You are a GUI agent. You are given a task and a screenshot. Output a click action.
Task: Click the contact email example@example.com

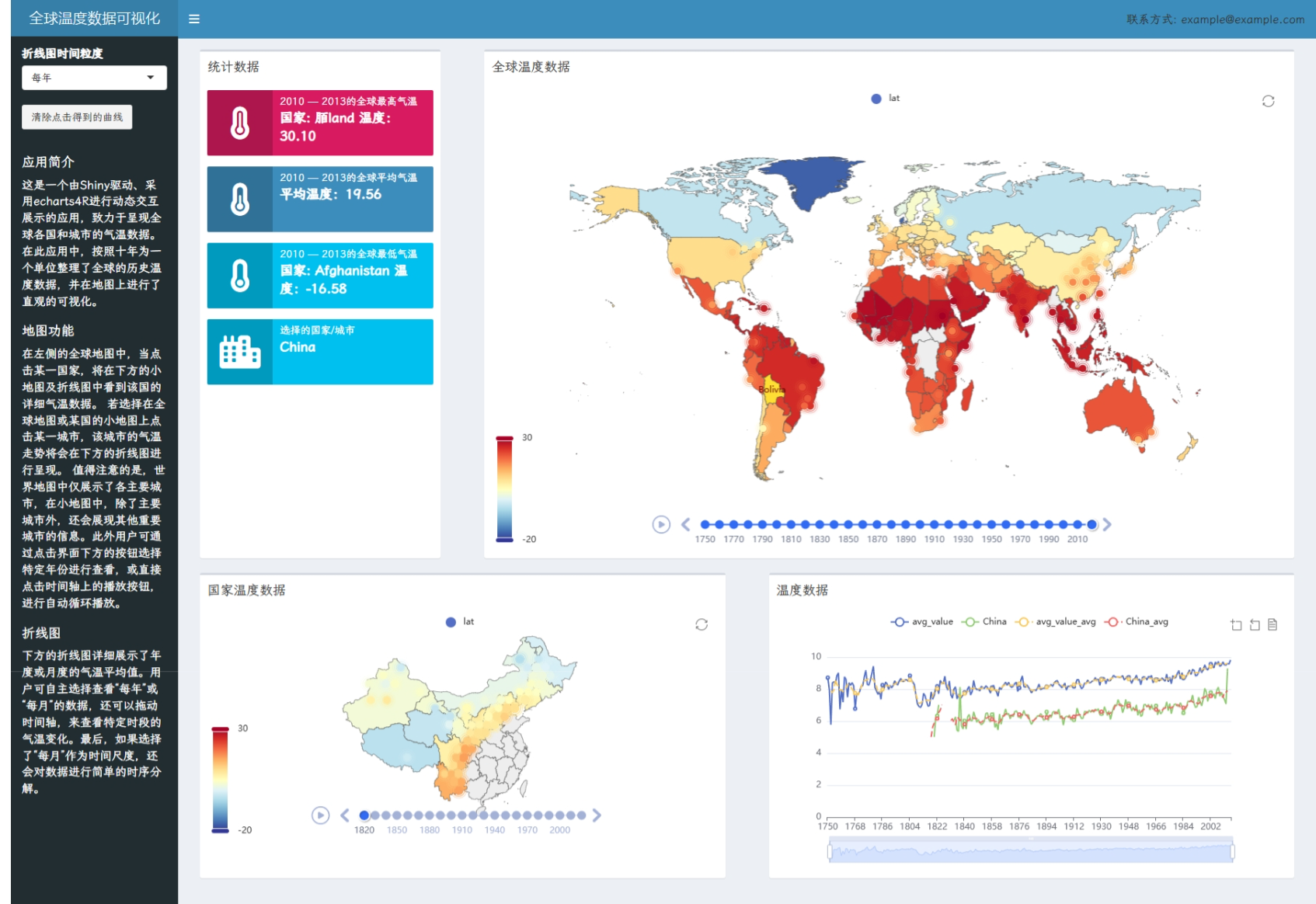pyautogui.click(x=1243, y=19)
